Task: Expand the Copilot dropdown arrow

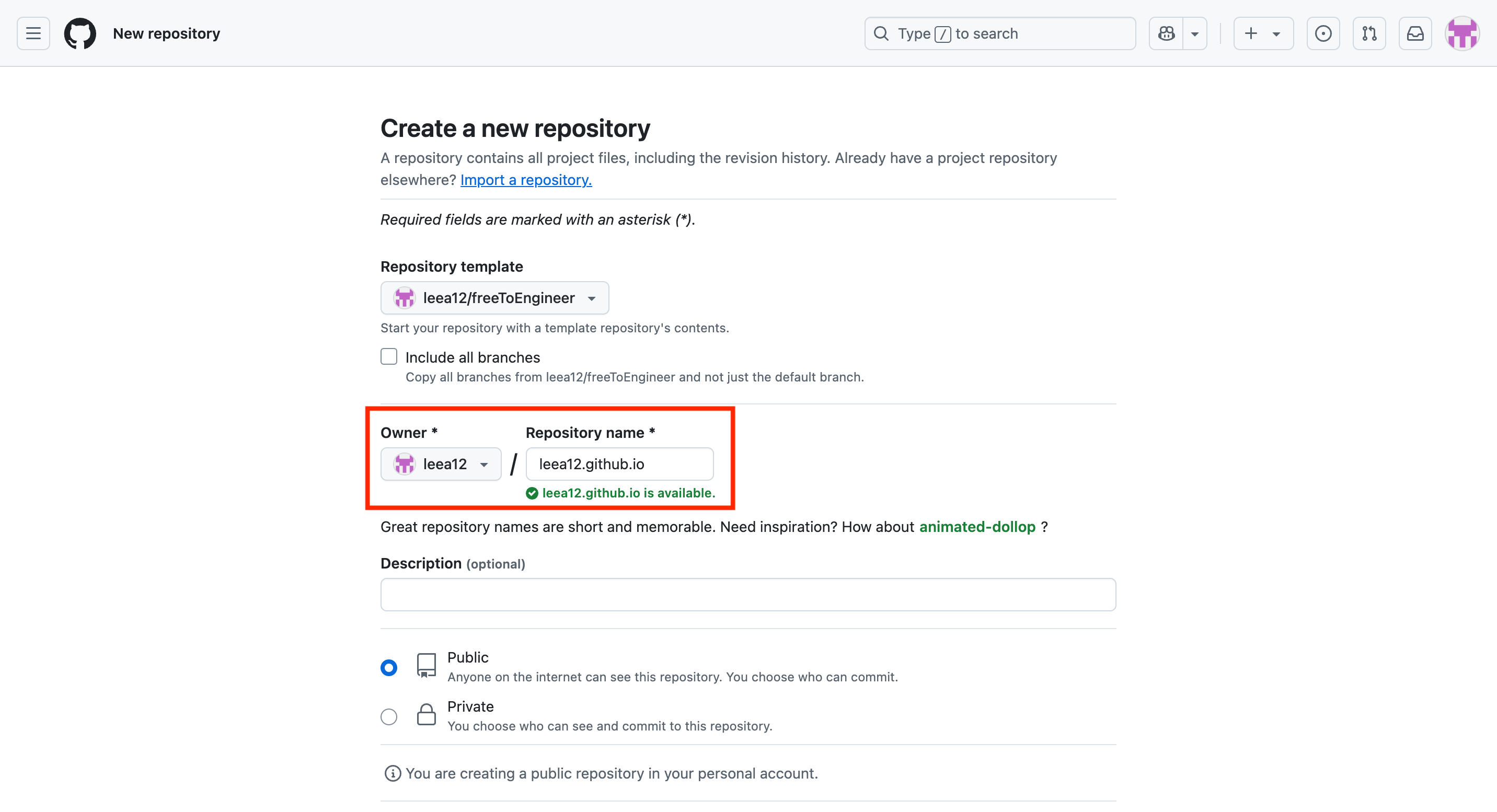Action: click(x=1194, y=33)
